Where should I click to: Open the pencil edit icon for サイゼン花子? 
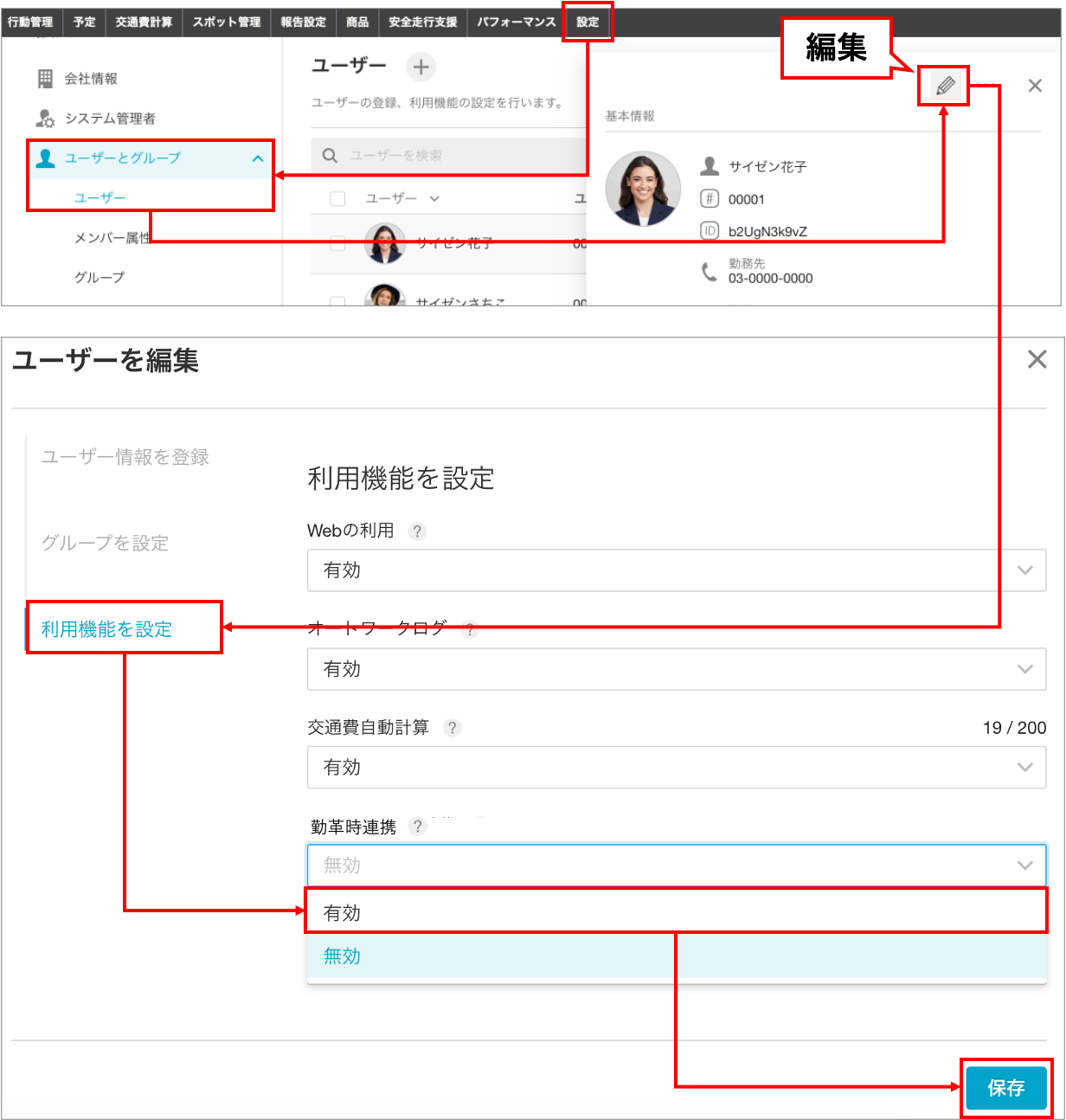943,86
